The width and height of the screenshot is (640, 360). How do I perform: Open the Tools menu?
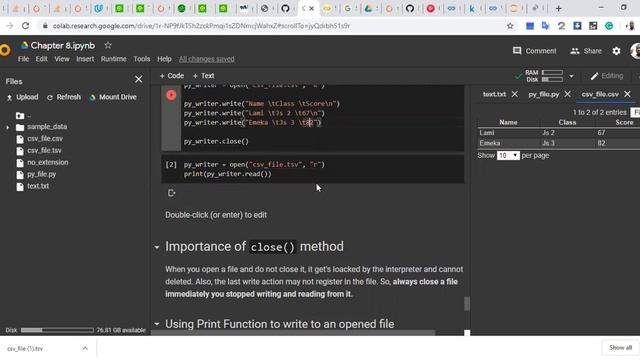142,59
